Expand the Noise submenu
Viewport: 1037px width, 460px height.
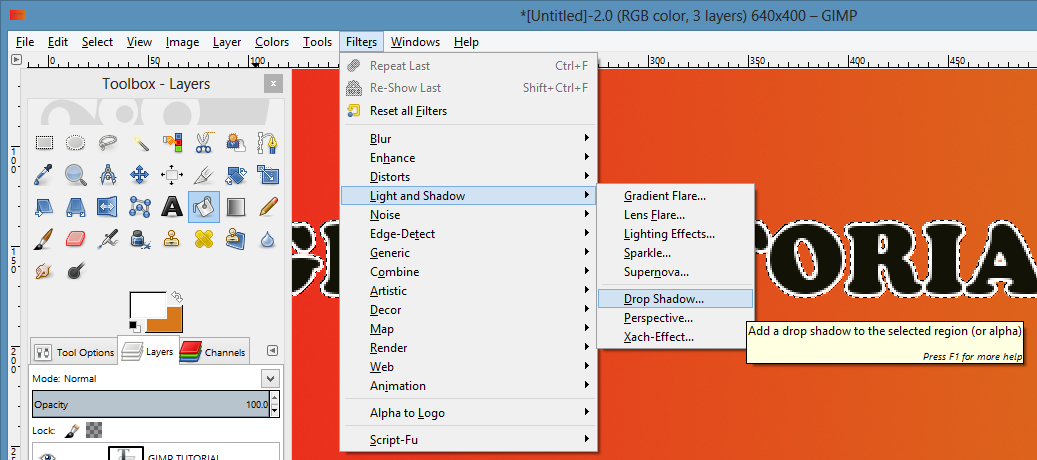click(x=468, y=215)
